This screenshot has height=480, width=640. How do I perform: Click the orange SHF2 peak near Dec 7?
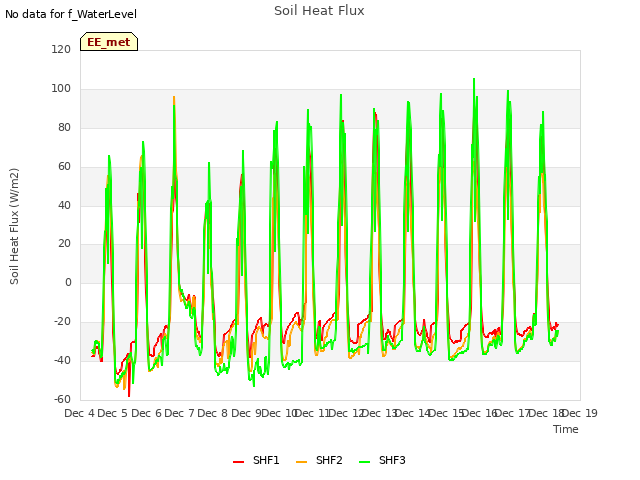point(174,97)
